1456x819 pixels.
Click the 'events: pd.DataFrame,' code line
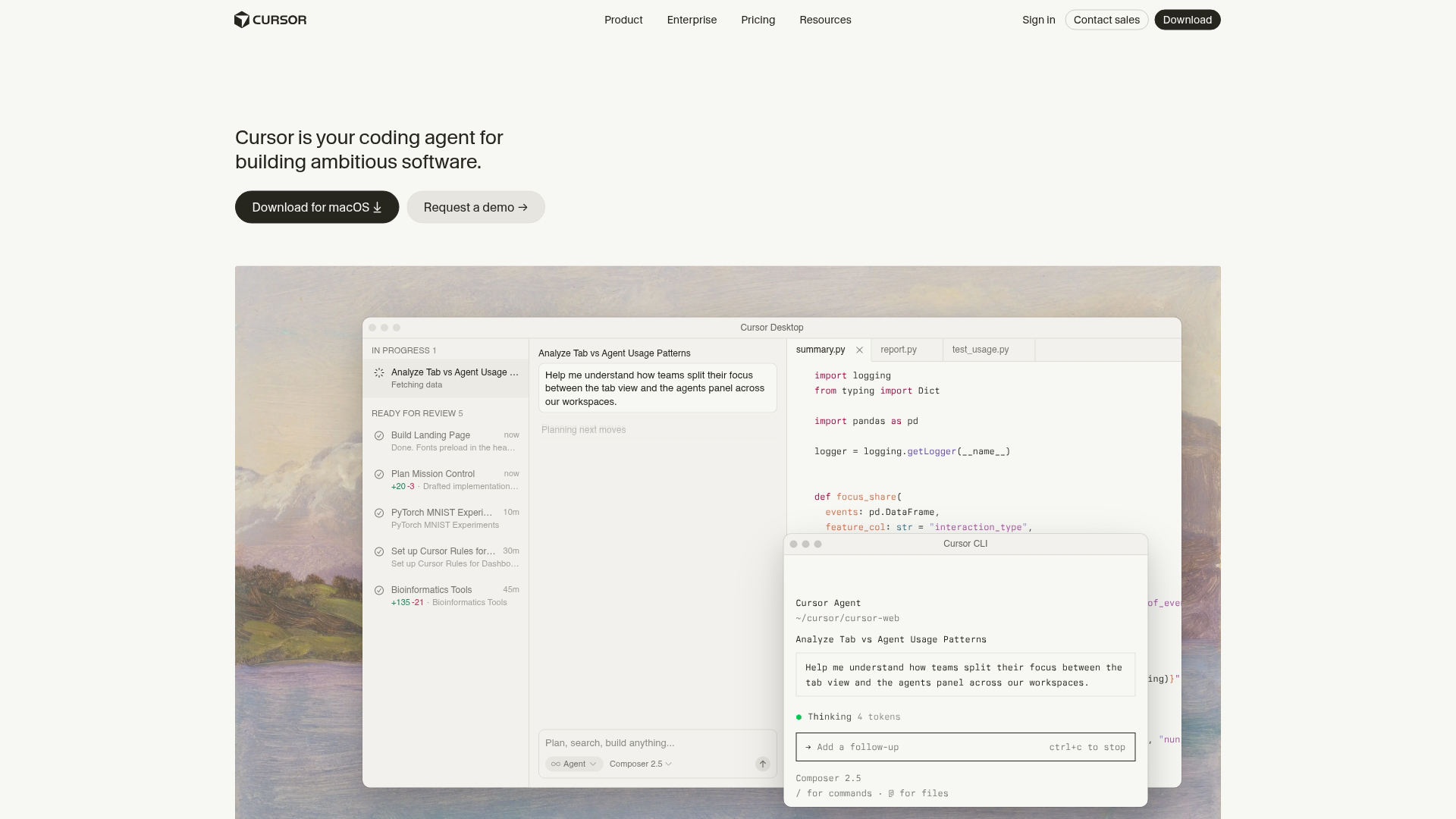(883, 512)
